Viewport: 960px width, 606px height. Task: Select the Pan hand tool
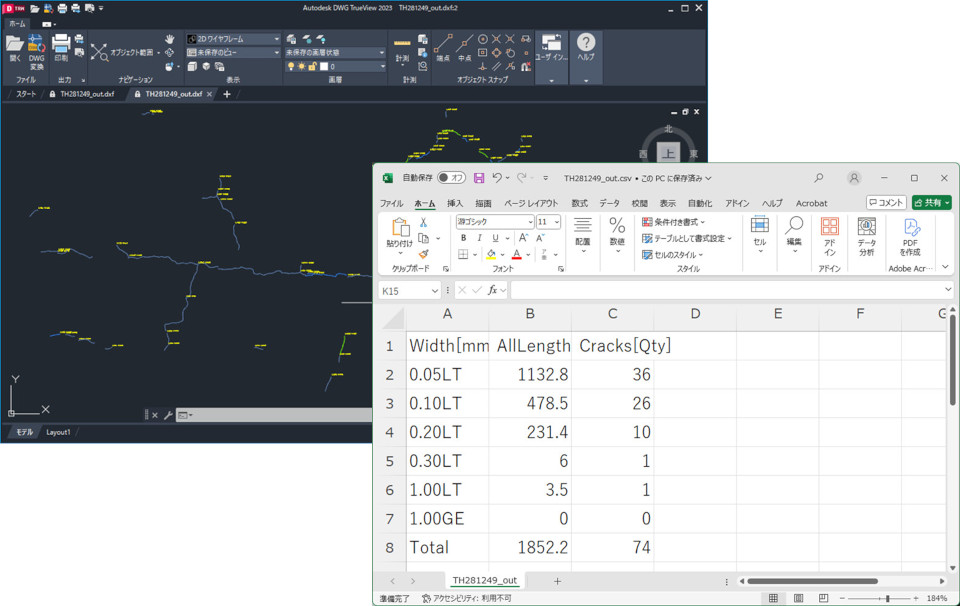tap(170, 39)
